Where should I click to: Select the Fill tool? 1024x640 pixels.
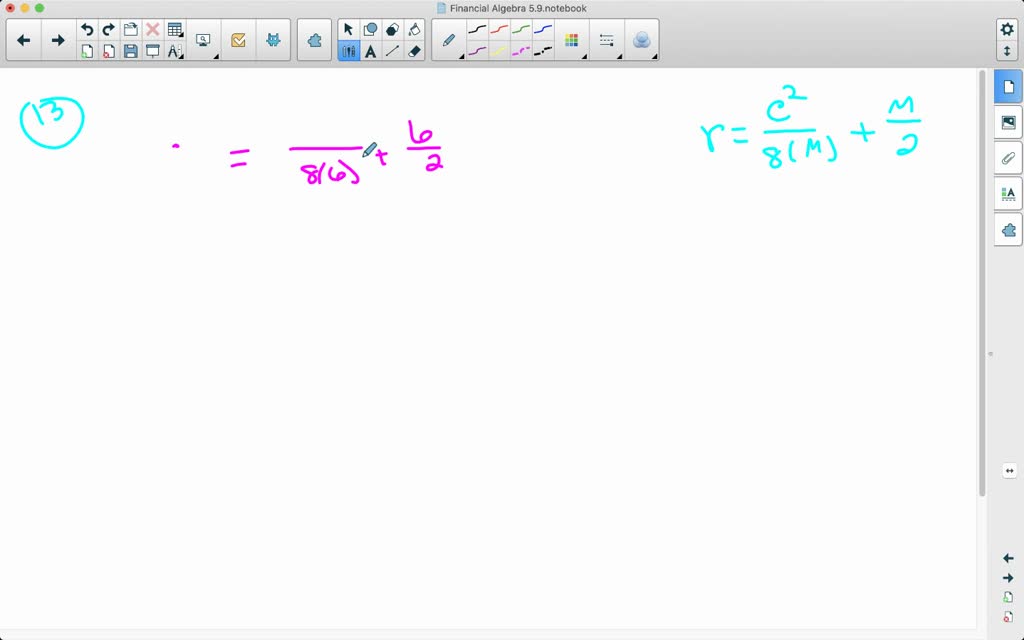pyautogui.click(x=413, y=28)
